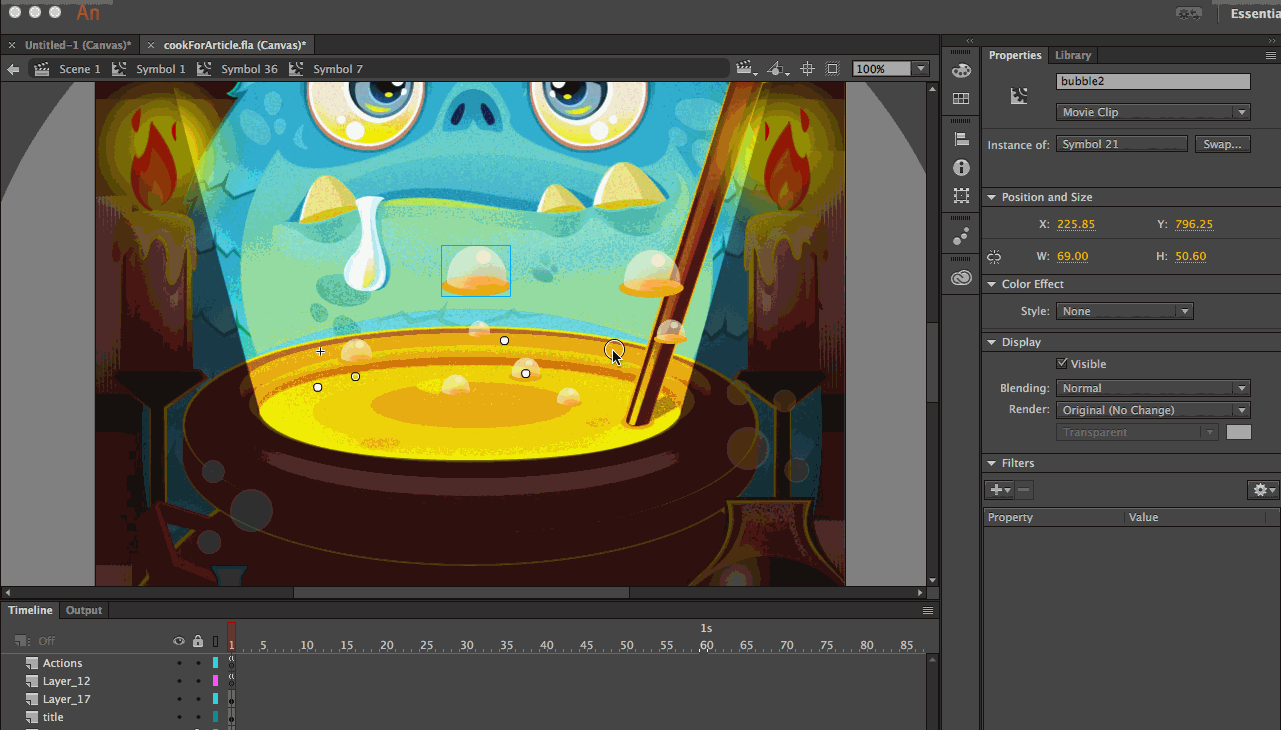Collapse the Position and Size section

tap(991, 197)
